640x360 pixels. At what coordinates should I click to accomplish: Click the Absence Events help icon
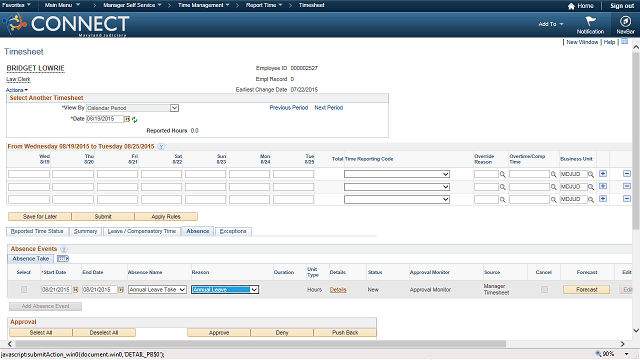(x=64, y=249)
